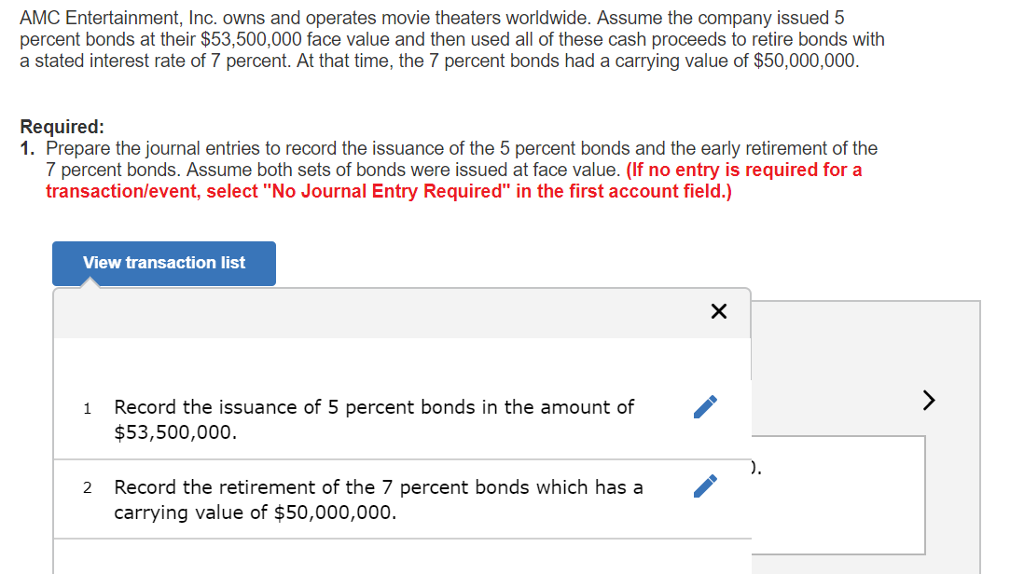Click the AMC Entertainment problem description paragraph

(452, 39)
